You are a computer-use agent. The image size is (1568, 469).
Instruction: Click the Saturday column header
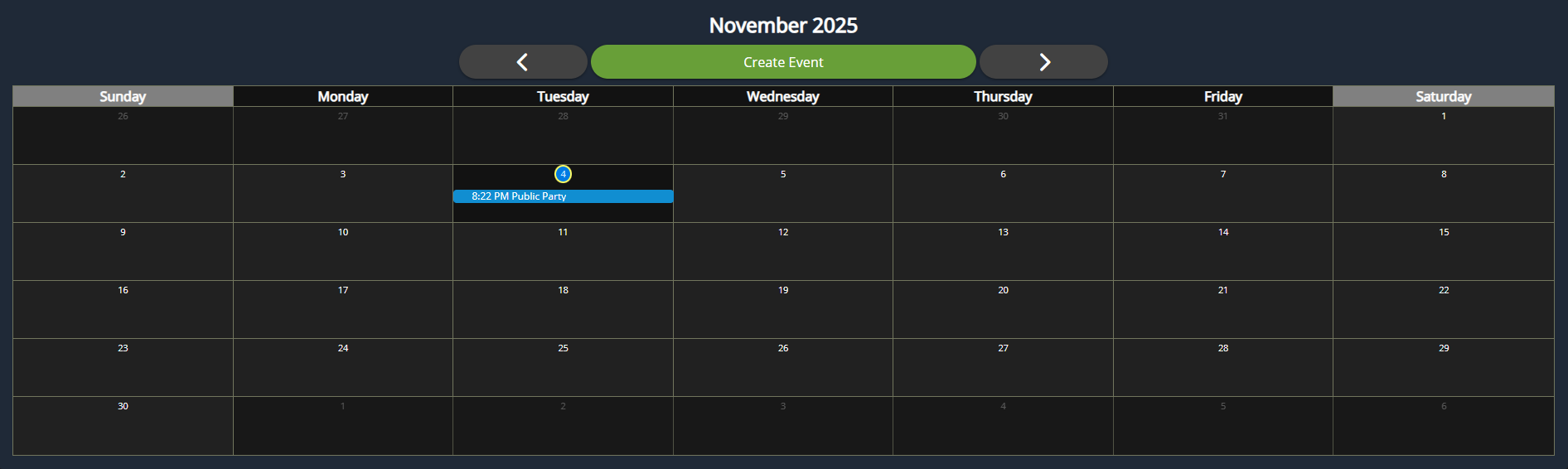coord(1443,96)
